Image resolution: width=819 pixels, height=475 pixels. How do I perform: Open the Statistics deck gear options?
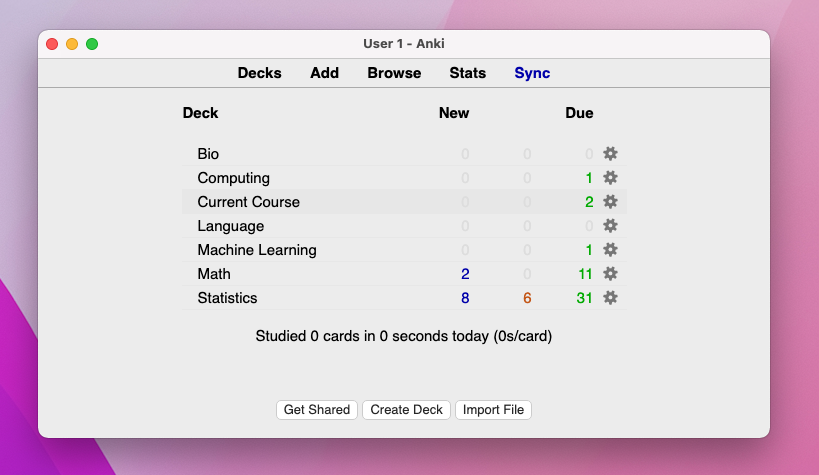[610, 298]
